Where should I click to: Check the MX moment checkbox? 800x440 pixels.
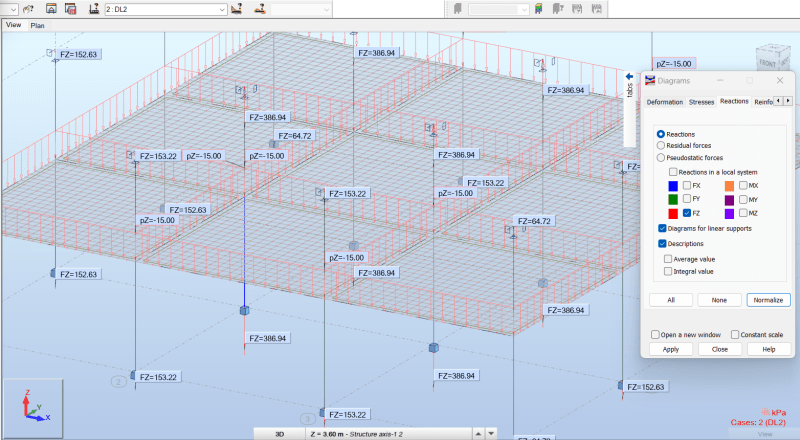point(743,185)
